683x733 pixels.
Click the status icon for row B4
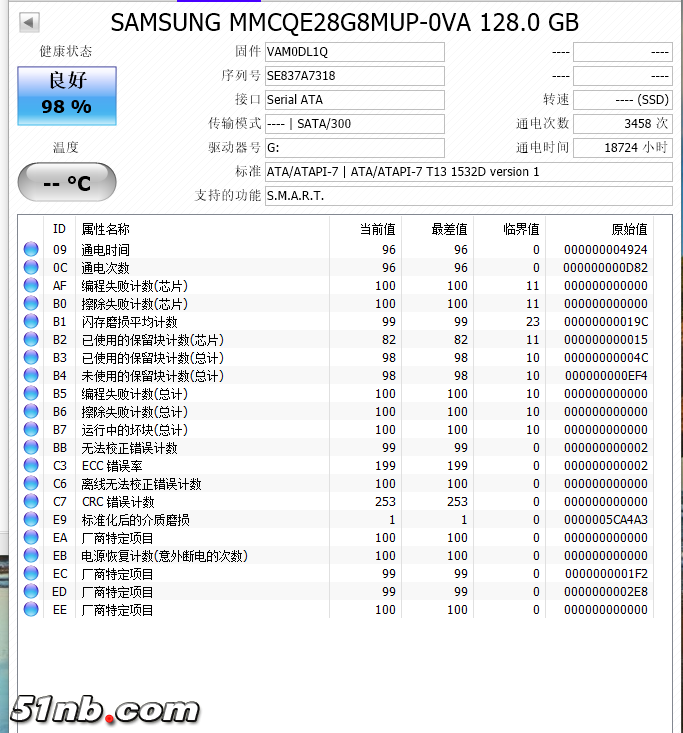31,376
